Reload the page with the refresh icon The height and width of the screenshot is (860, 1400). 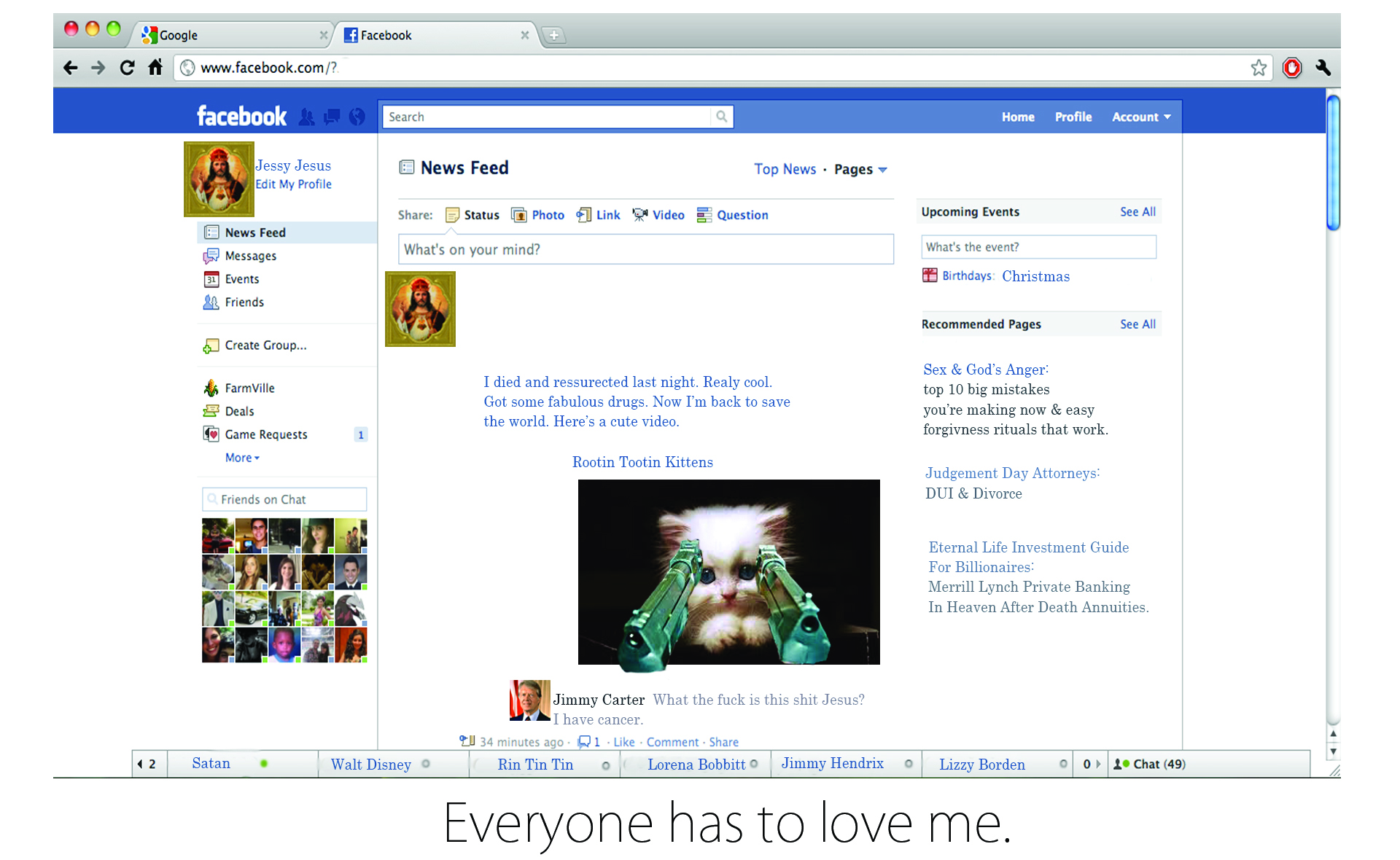click(127, 68)
